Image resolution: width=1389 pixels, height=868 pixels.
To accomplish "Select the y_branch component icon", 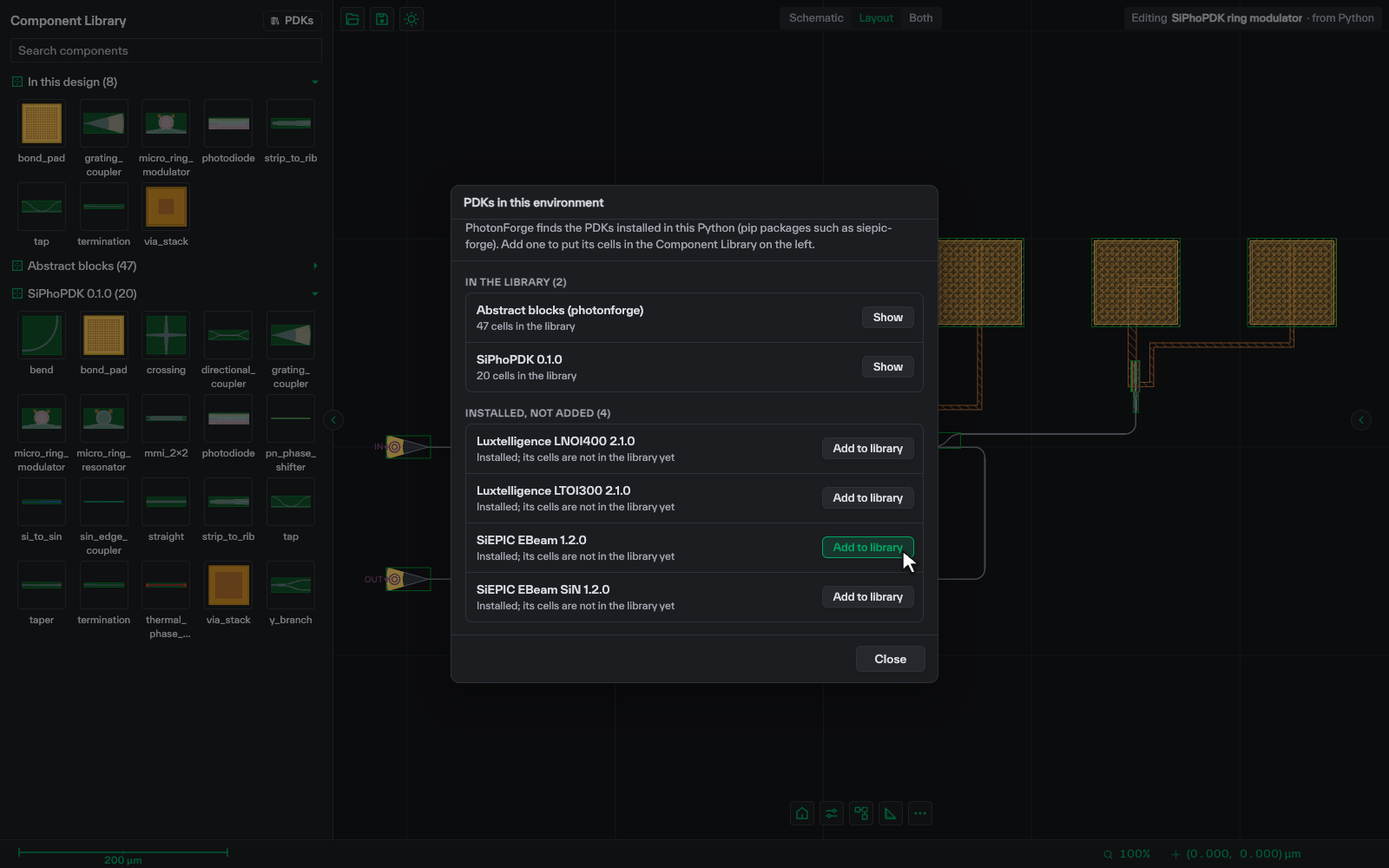I will click(291, 585).
